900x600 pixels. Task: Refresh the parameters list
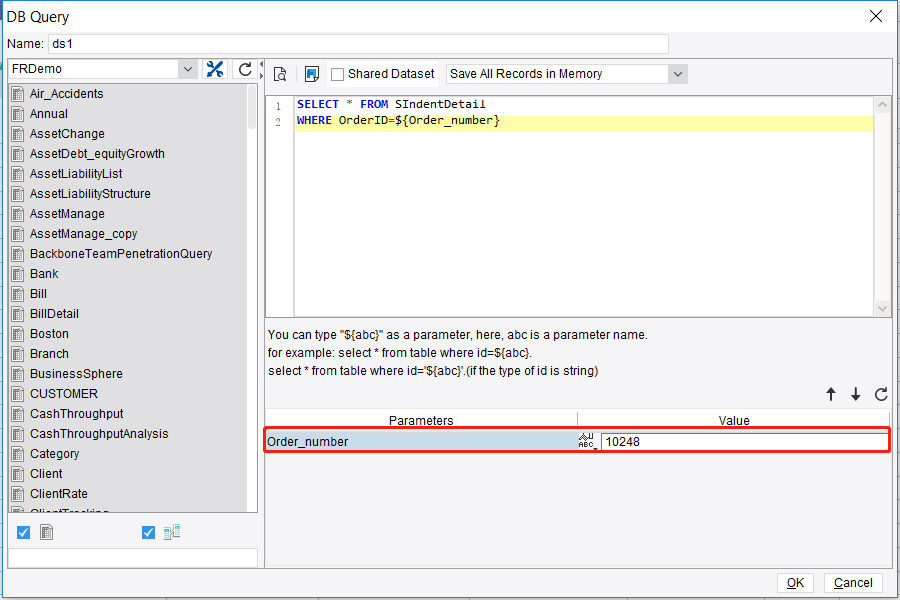pyautogui.click(x=881, y=395)
